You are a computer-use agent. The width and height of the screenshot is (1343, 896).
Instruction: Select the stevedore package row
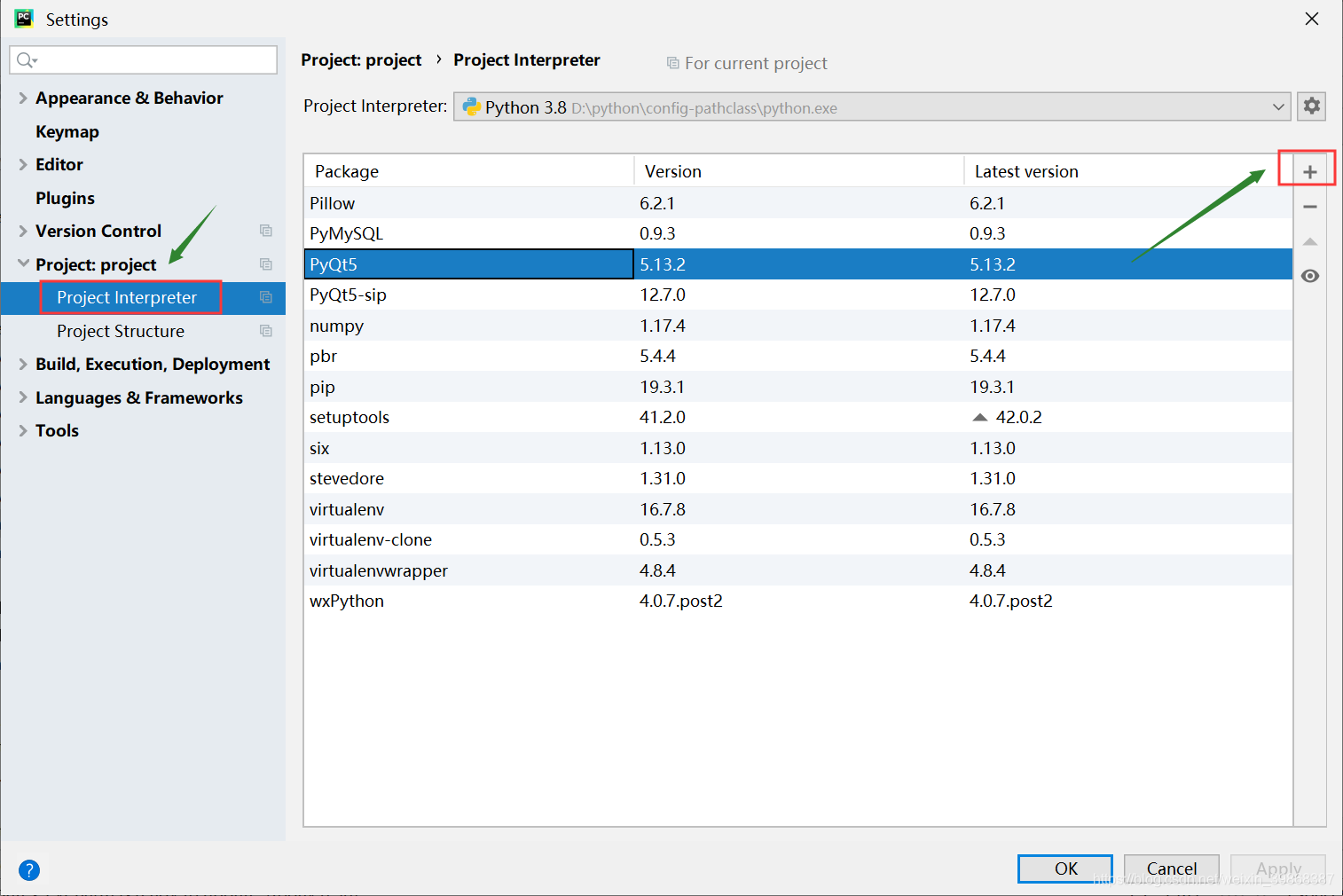798,478
